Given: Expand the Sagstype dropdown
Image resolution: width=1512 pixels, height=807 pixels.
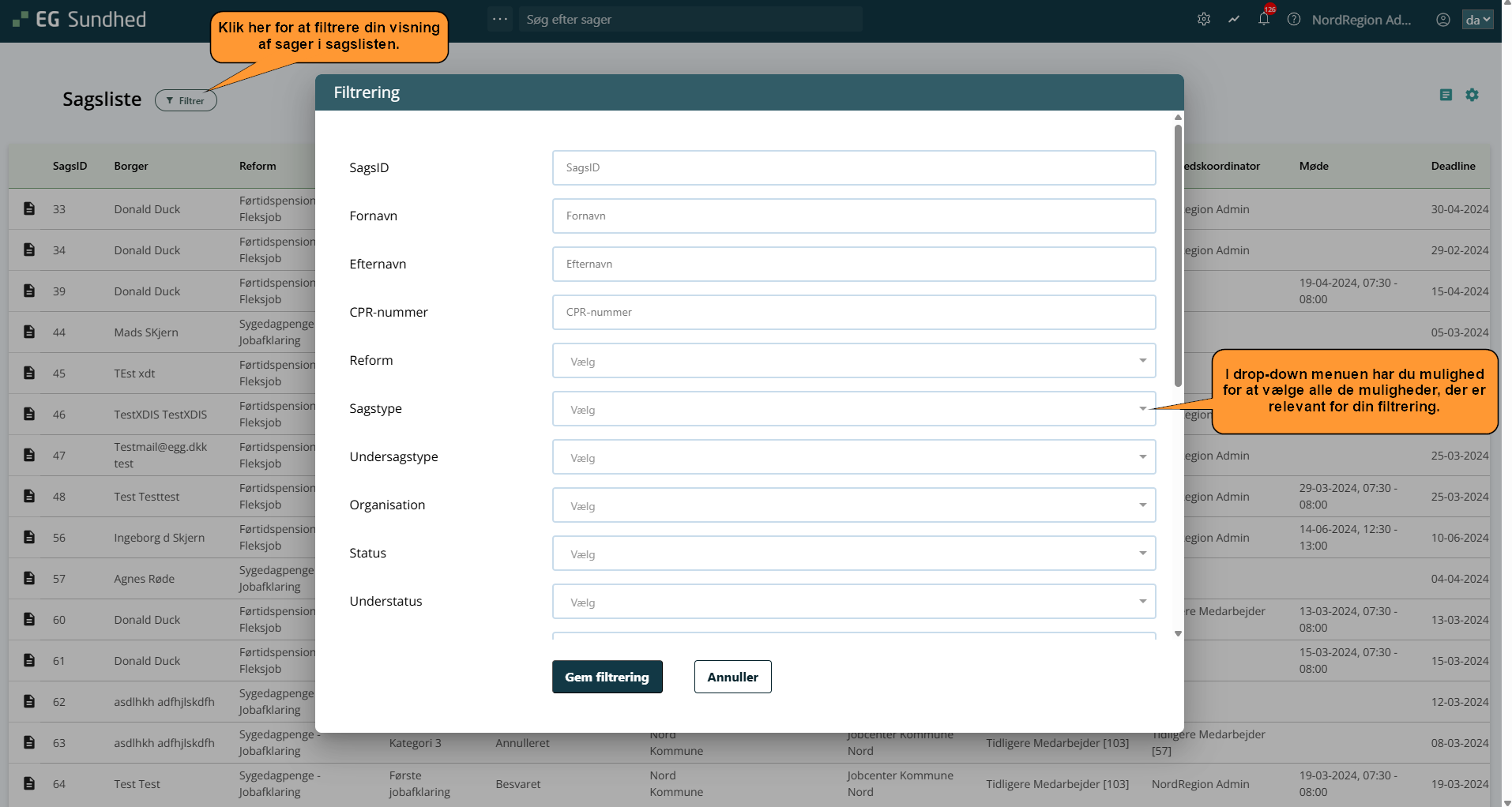Looking at the screenshot, I should pyautogui.click(x=854, y=409).
